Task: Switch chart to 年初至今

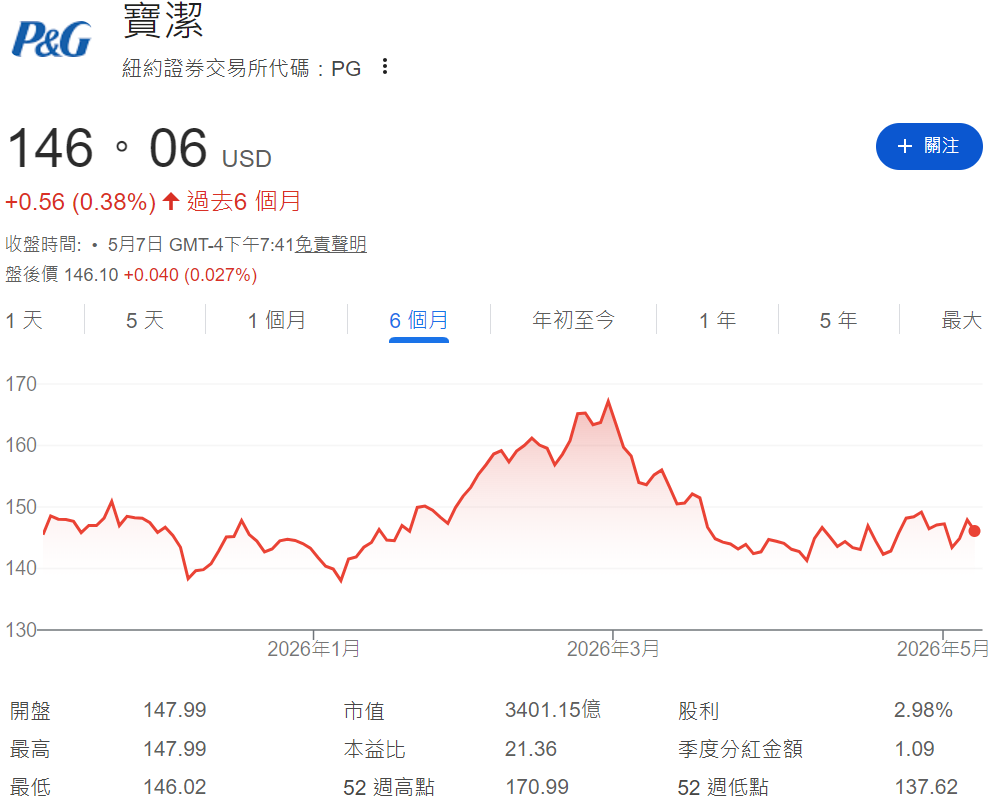Action: pyautogui.click(x=574, y=320)
